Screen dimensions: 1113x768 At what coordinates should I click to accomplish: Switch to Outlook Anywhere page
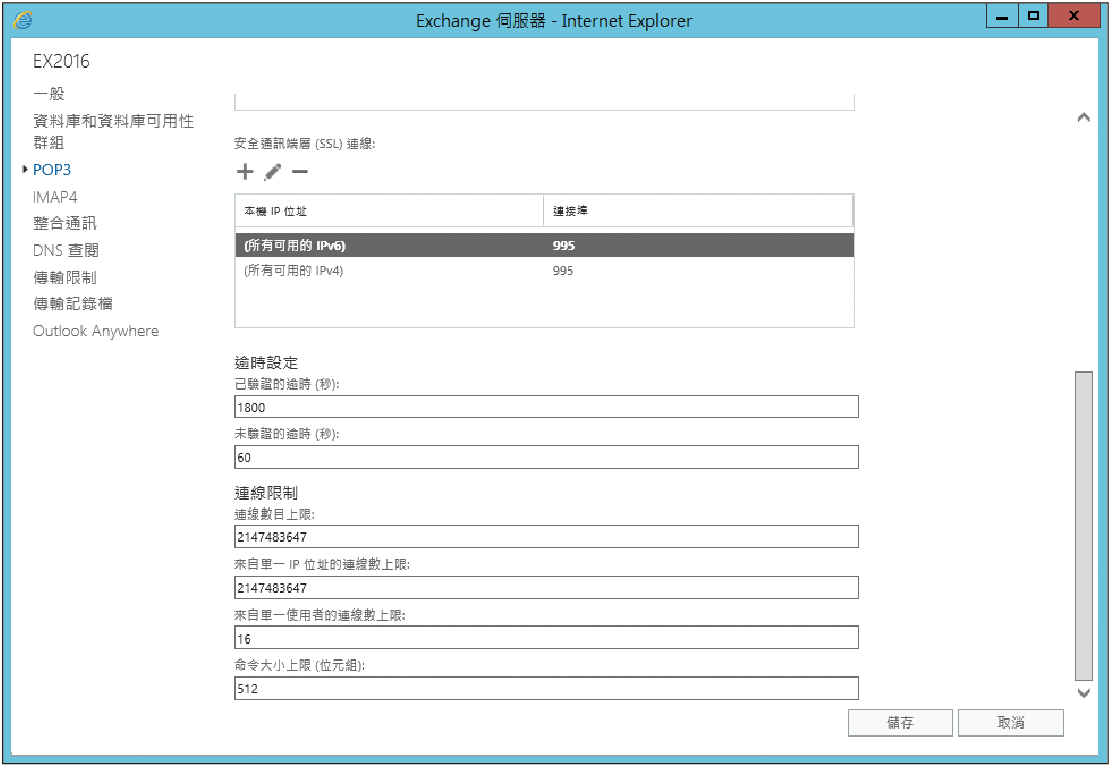coord(96,331)
